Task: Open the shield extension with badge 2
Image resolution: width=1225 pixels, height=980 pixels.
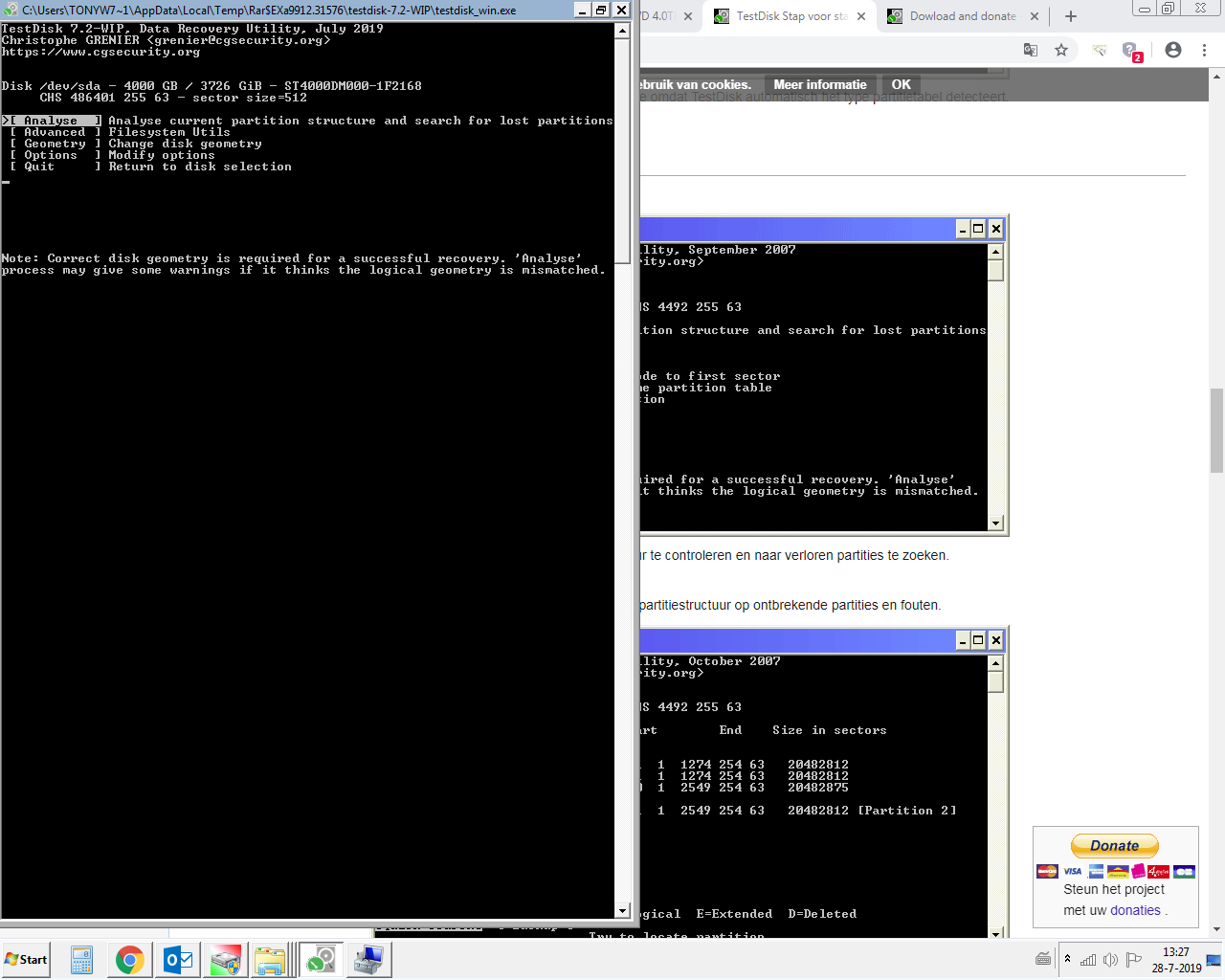Action: 1131,51
